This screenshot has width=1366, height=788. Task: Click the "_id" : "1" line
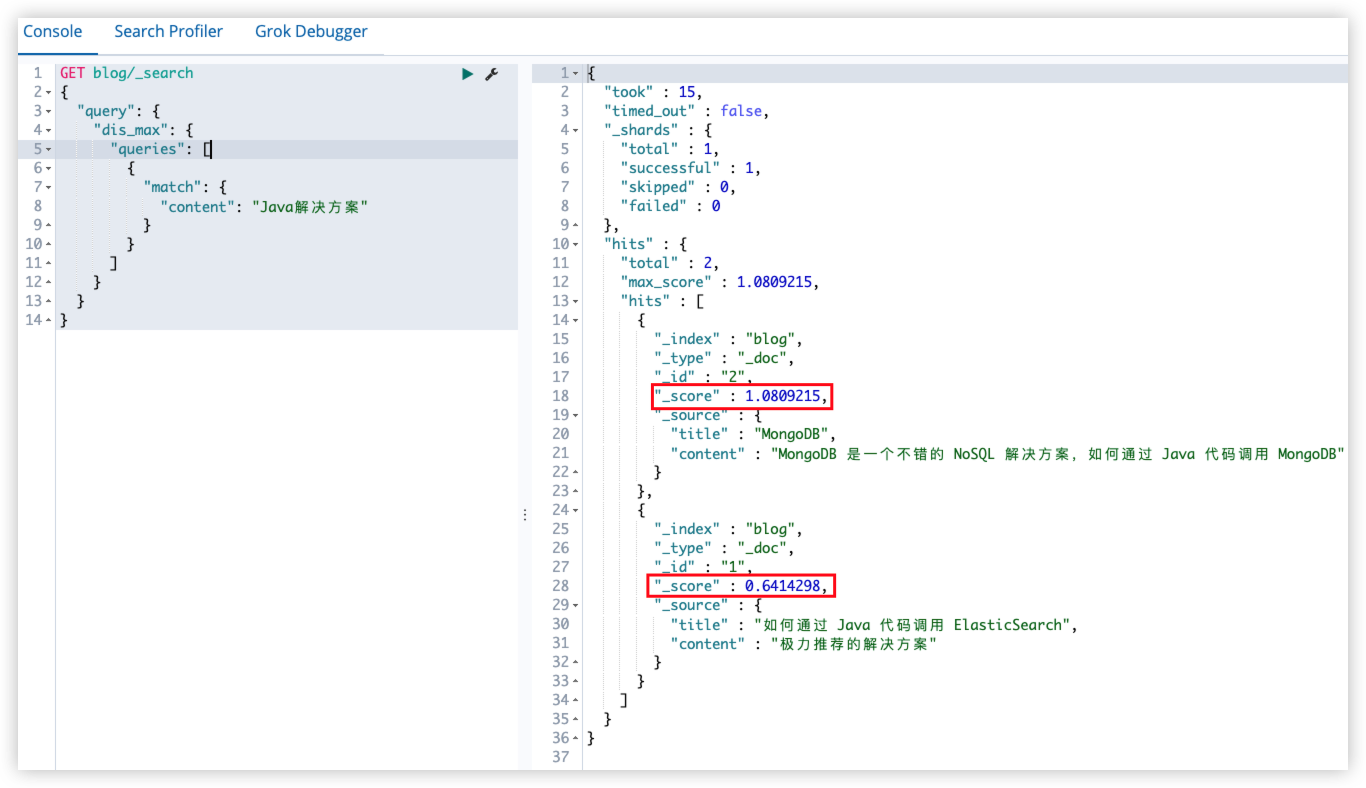point(704,567)
